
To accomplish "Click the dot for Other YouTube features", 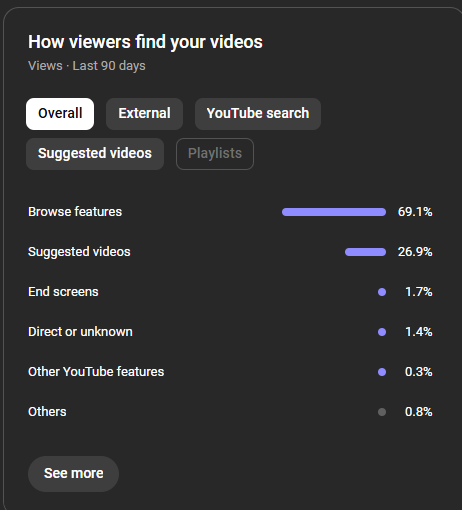I will [382, 372].
